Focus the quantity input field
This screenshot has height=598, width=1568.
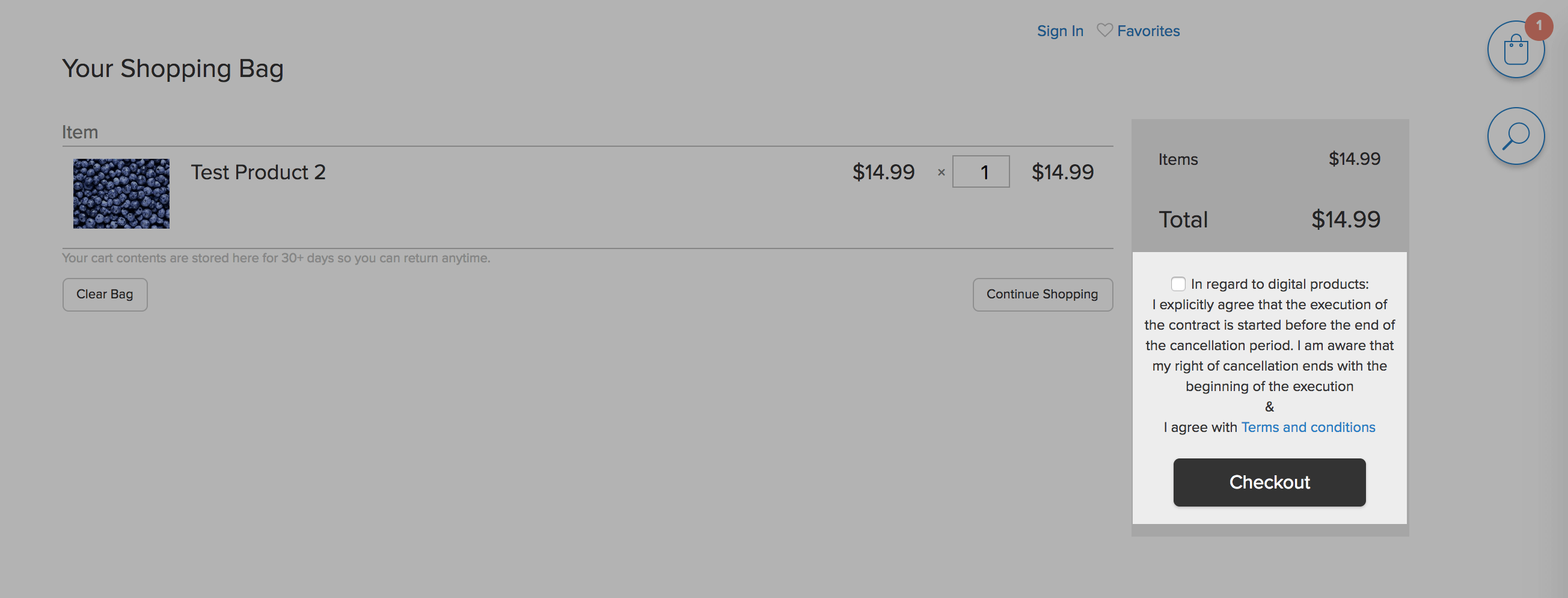(981, 171)
